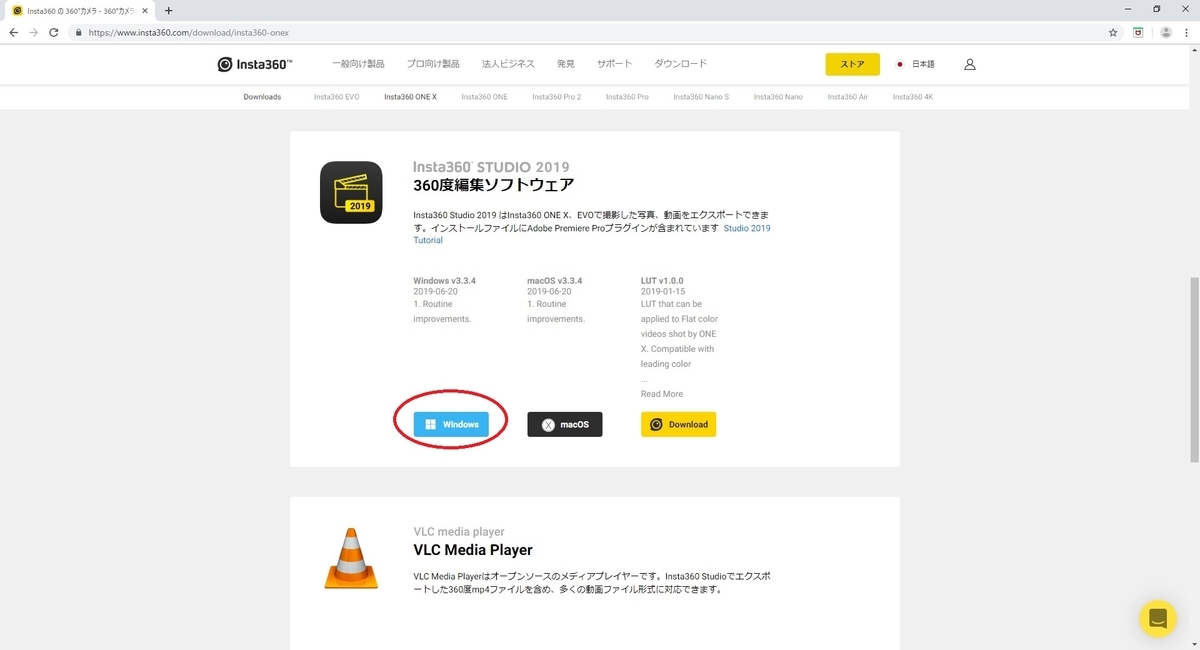Select Insta360 ONE X tab

[x=410, y=97]
